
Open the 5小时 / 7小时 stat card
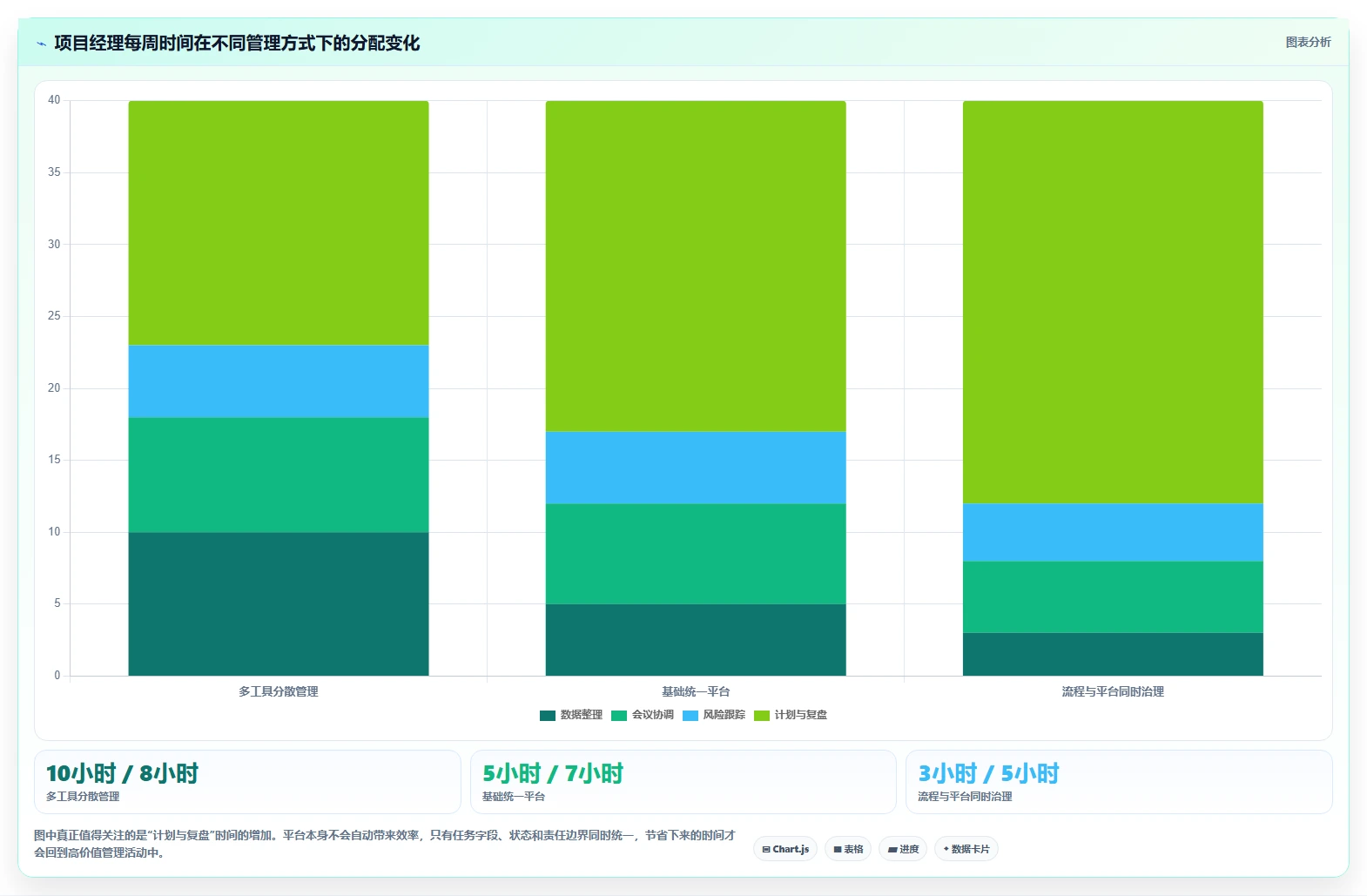683,782
